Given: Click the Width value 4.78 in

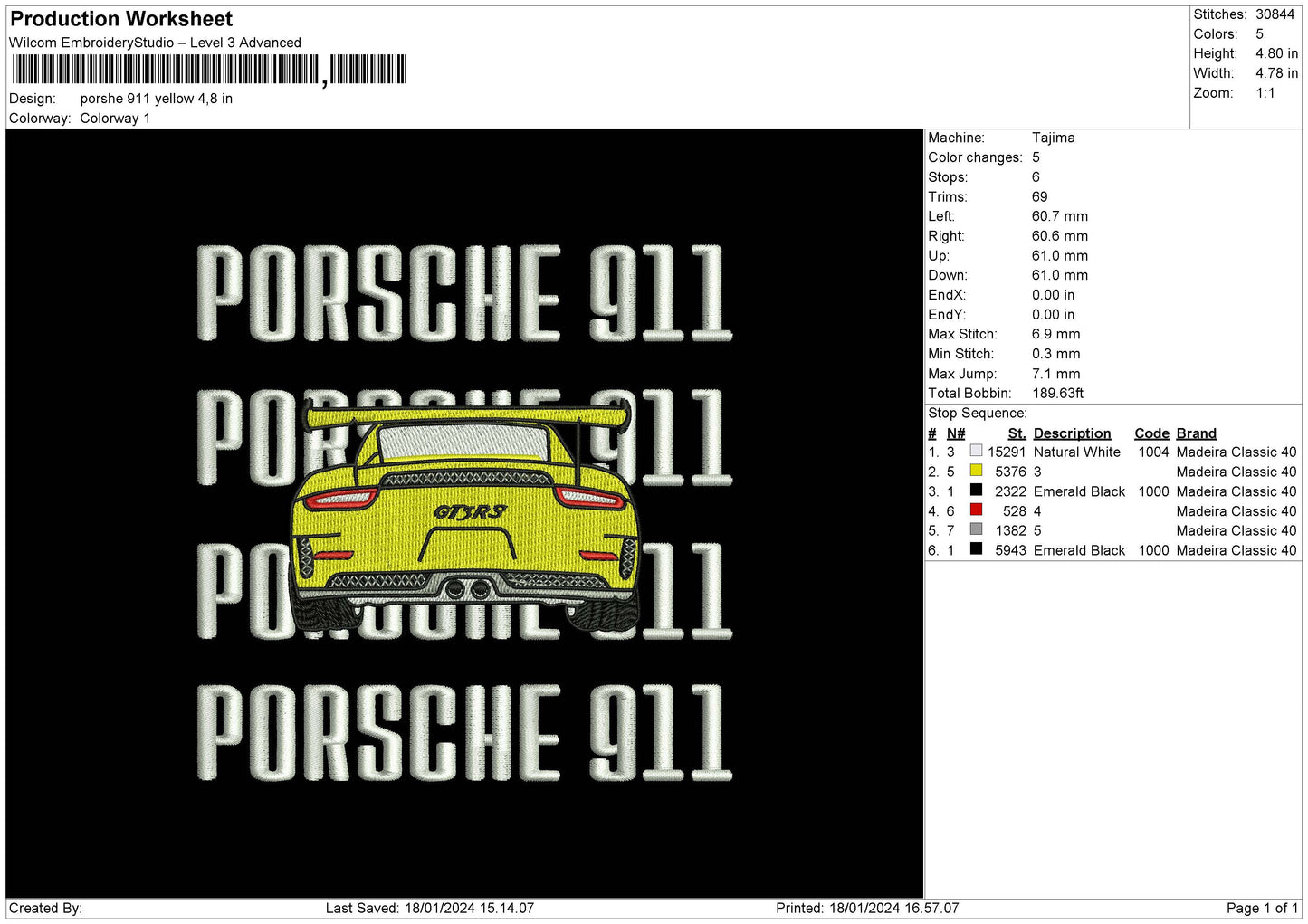Looking at the screenshot, I should (x=1276, y=73).
